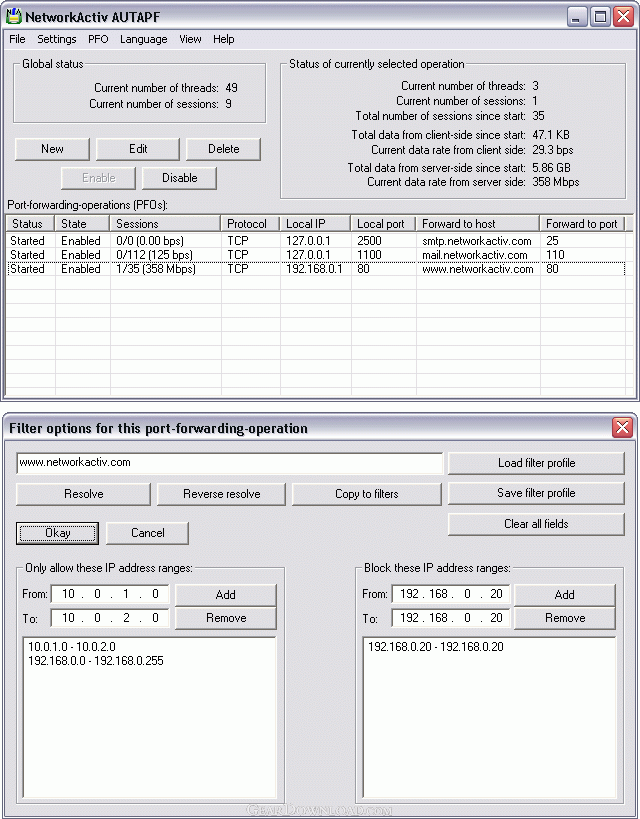Select the www.networkactiv.com table row
Viewport: 640px width, 819px height.
tap(316, 269)
